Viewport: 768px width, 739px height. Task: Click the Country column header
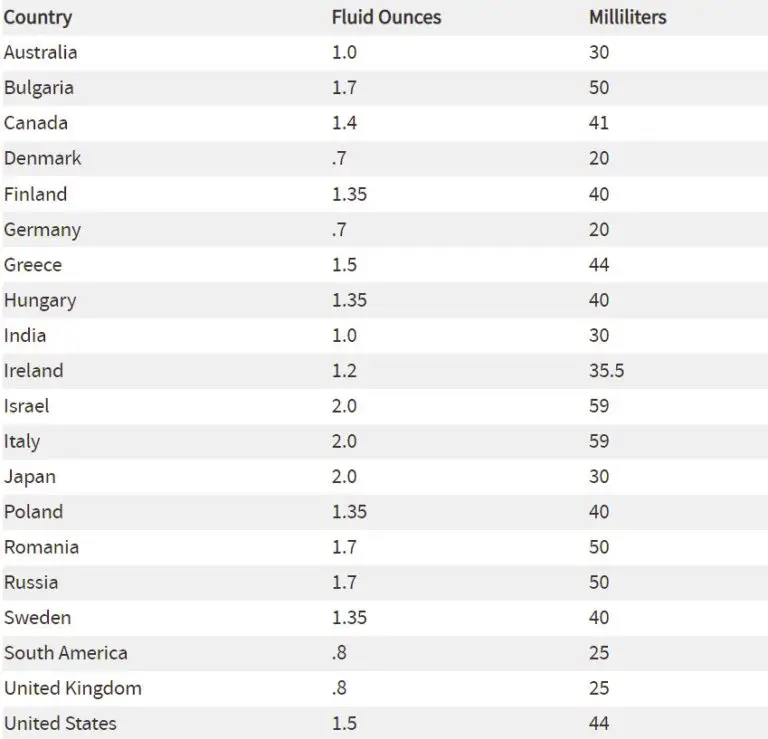38,18
